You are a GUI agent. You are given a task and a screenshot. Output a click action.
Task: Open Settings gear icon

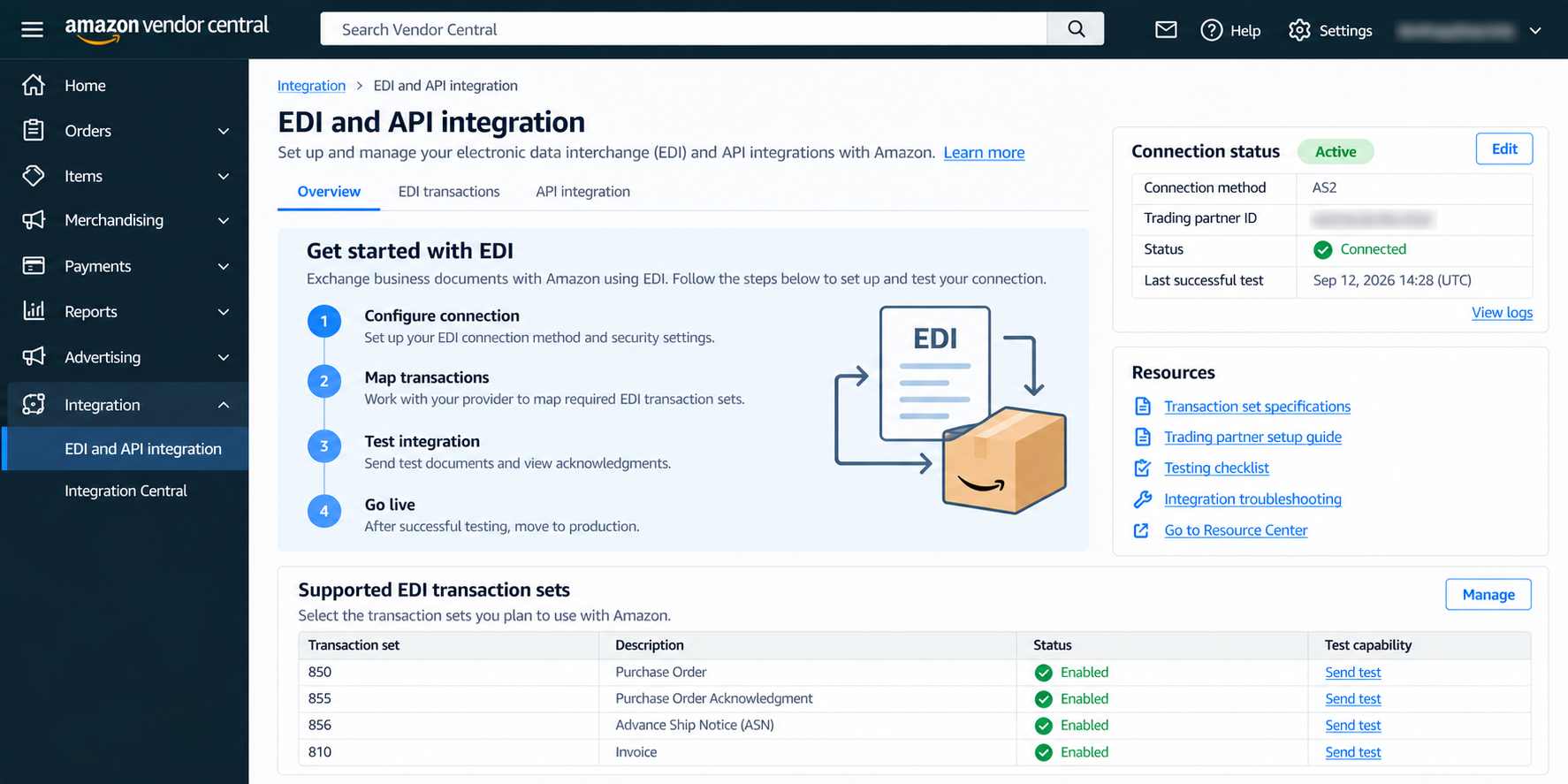click(1299, 30)
